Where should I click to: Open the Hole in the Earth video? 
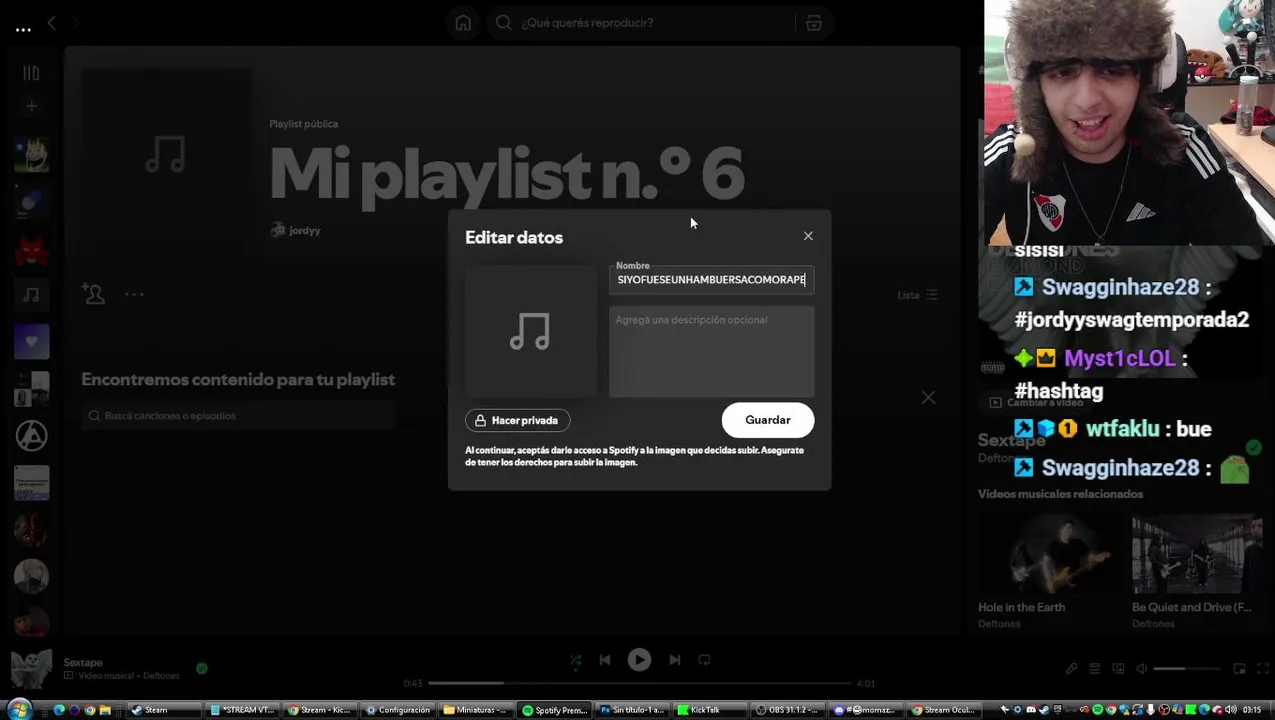pos(1048,554)
